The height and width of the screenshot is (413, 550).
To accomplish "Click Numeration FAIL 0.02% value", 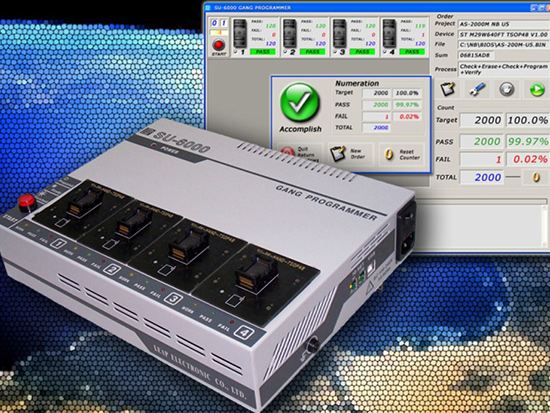I will pos(407,116).
